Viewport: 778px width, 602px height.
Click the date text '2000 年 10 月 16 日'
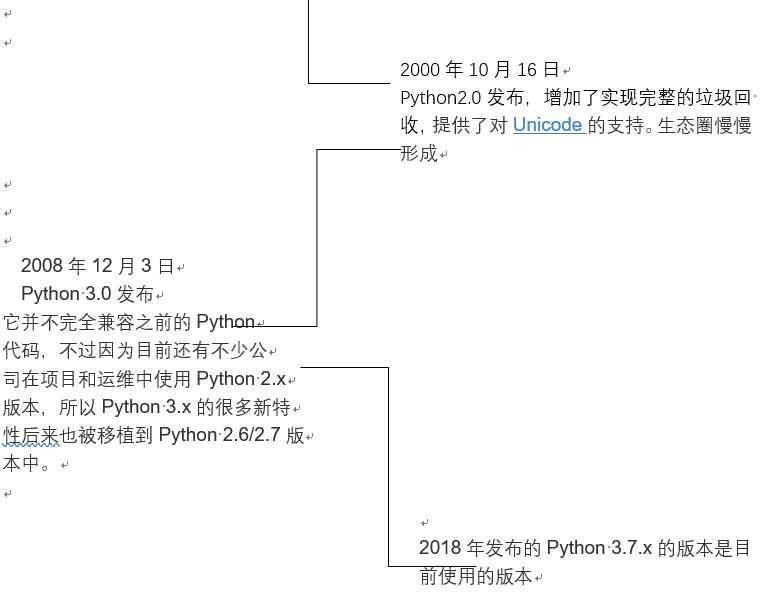pyautogui.click(x=480, y=69)
